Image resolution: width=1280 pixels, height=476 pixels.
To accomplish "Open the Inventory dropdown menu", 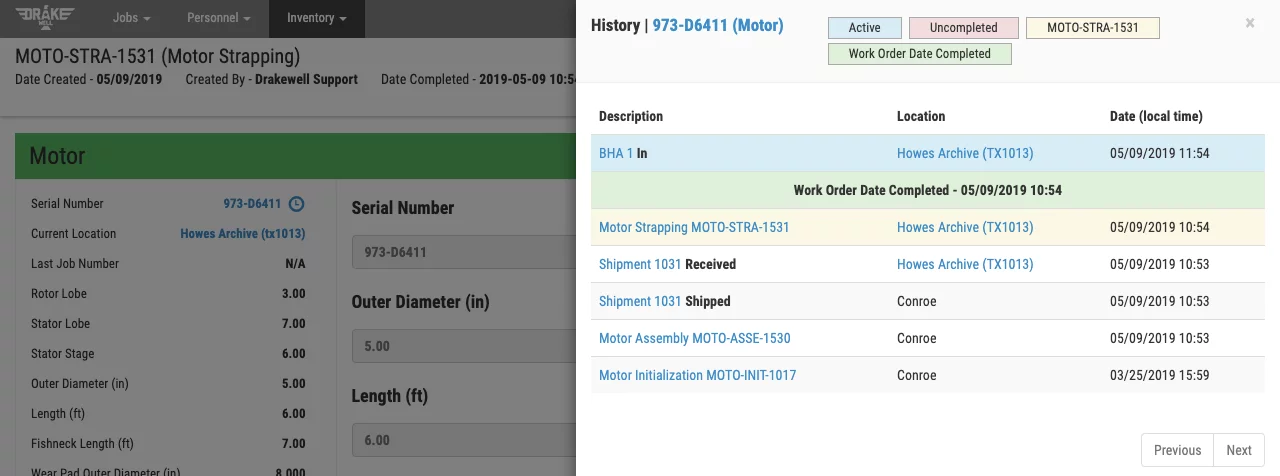I will (316, 18).
